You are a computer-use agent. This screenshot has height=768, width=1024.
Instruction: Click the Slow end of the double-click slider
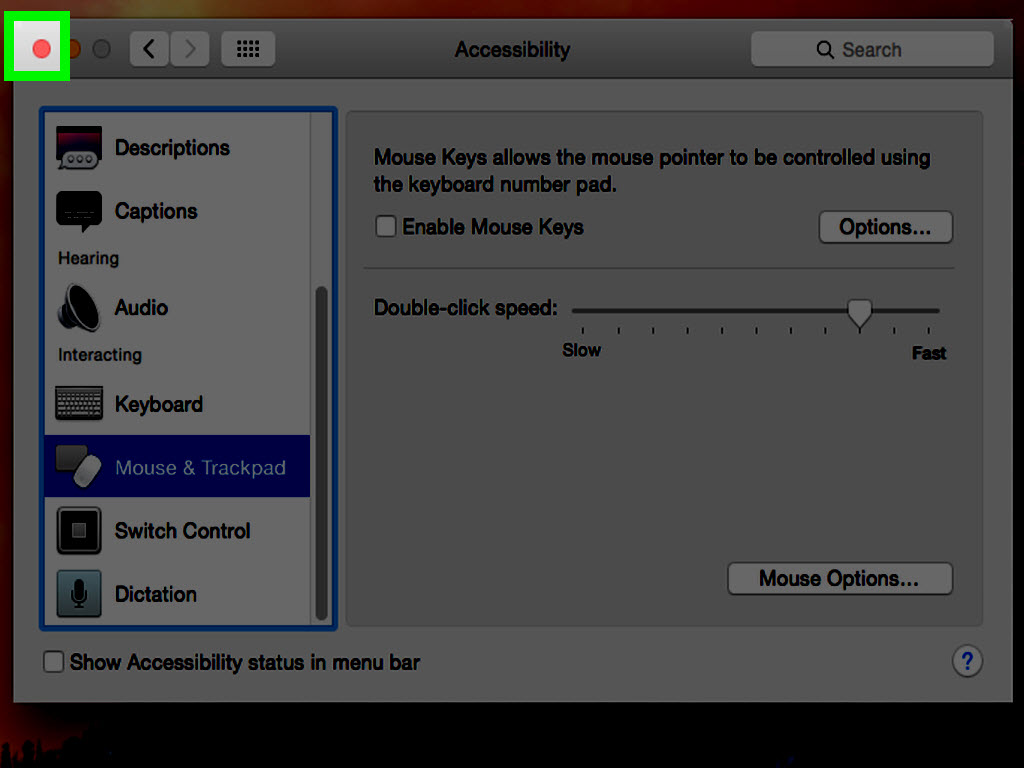581,350
